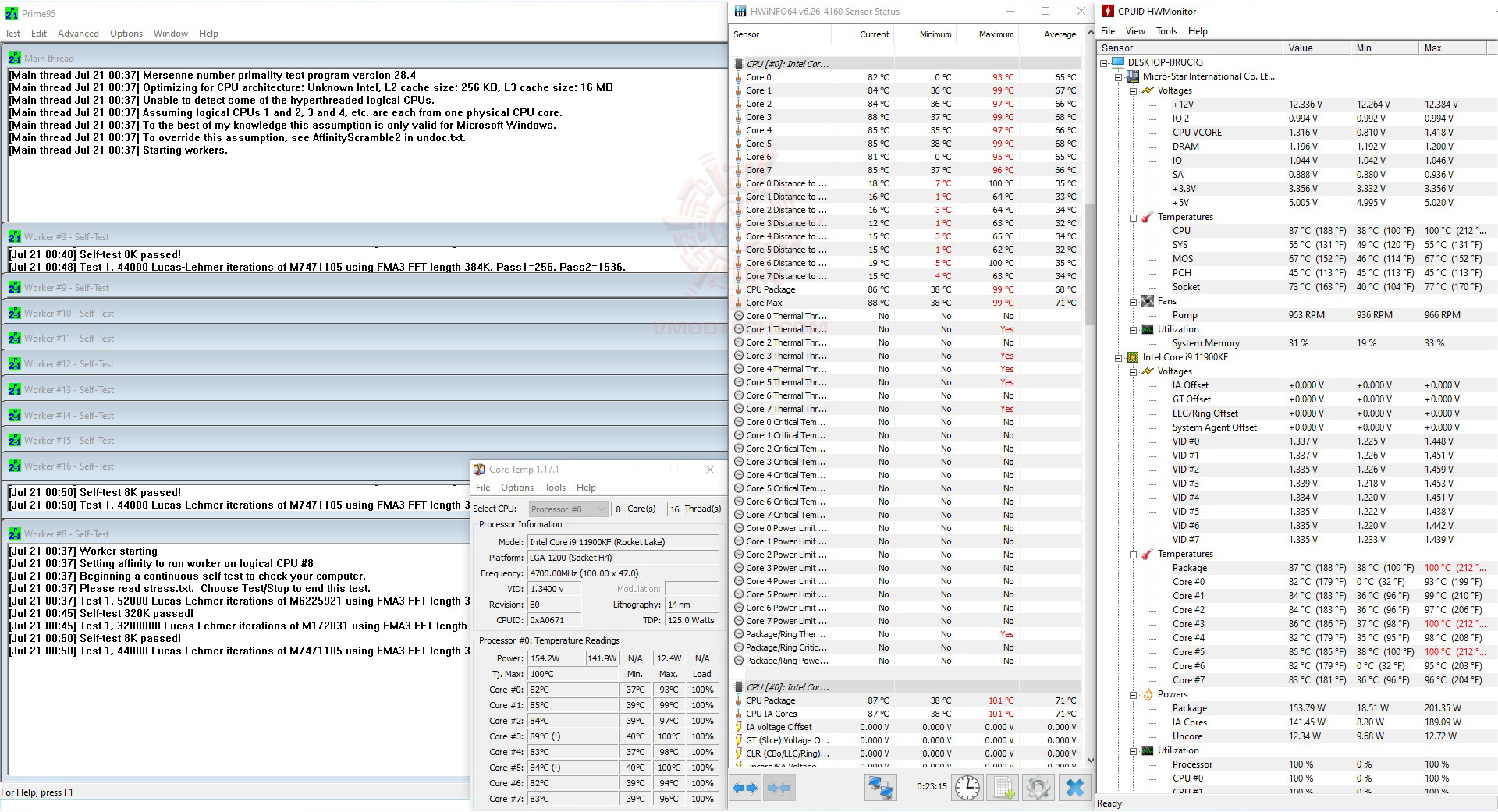
Task: Click the Worker #8 Self-Test window icon
Action: click(x=15, y=534)
